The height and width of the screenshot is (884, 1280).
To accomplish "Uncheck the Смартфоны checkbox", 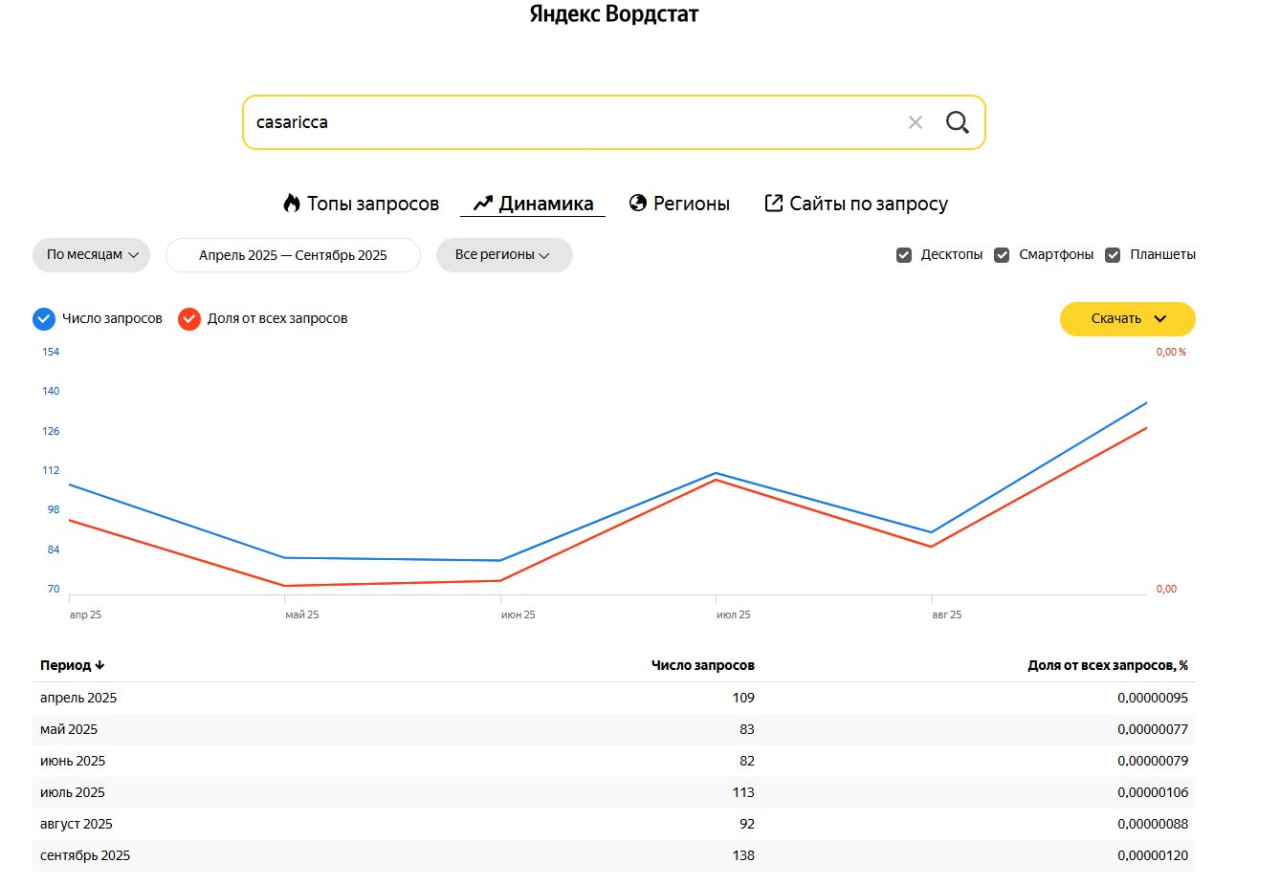I will (x=1002, y=255).
